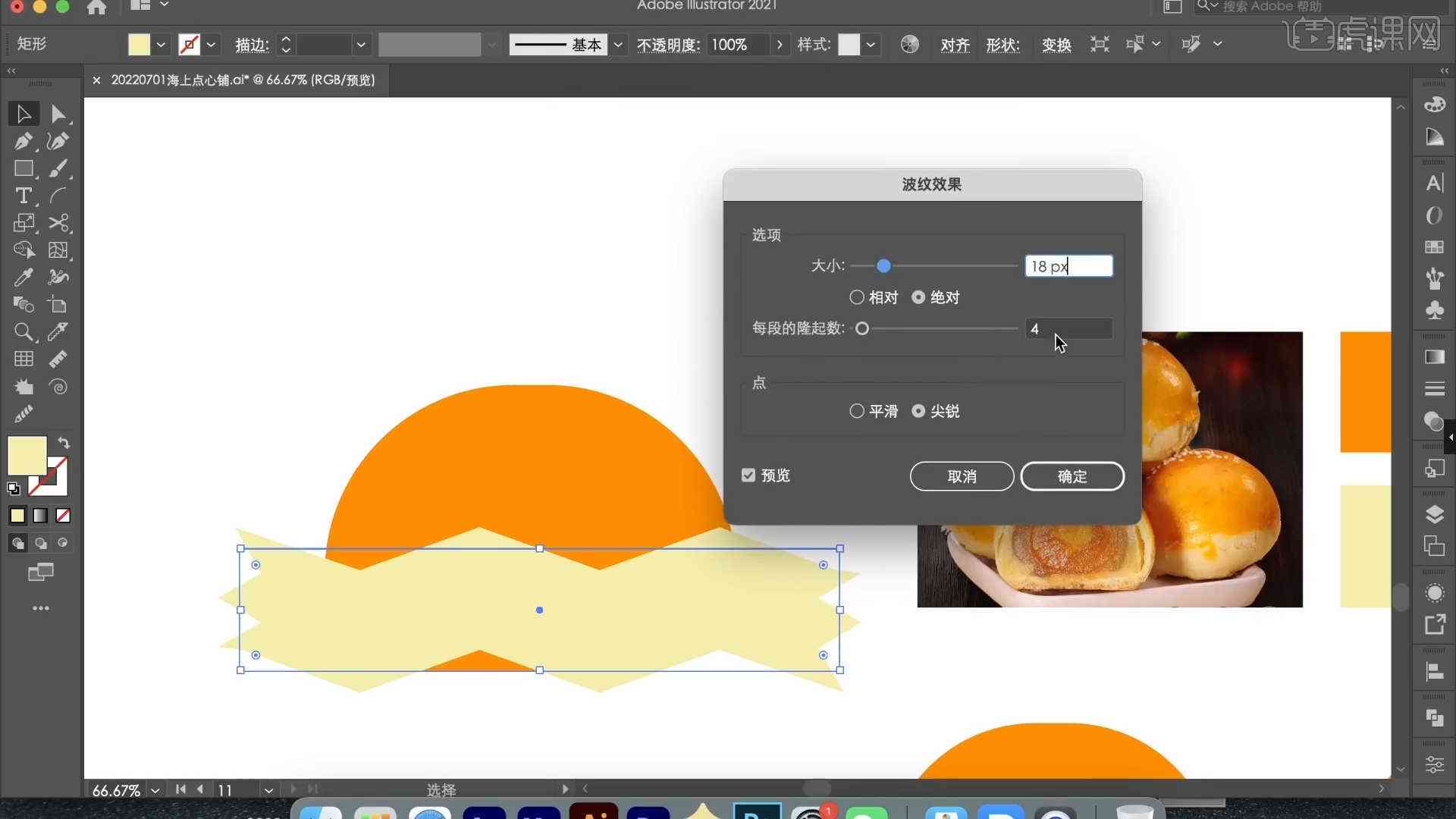The width and height of the screenshot is (1456, 819).
Task: Select the Scissors tool
Action: (58, 223)
